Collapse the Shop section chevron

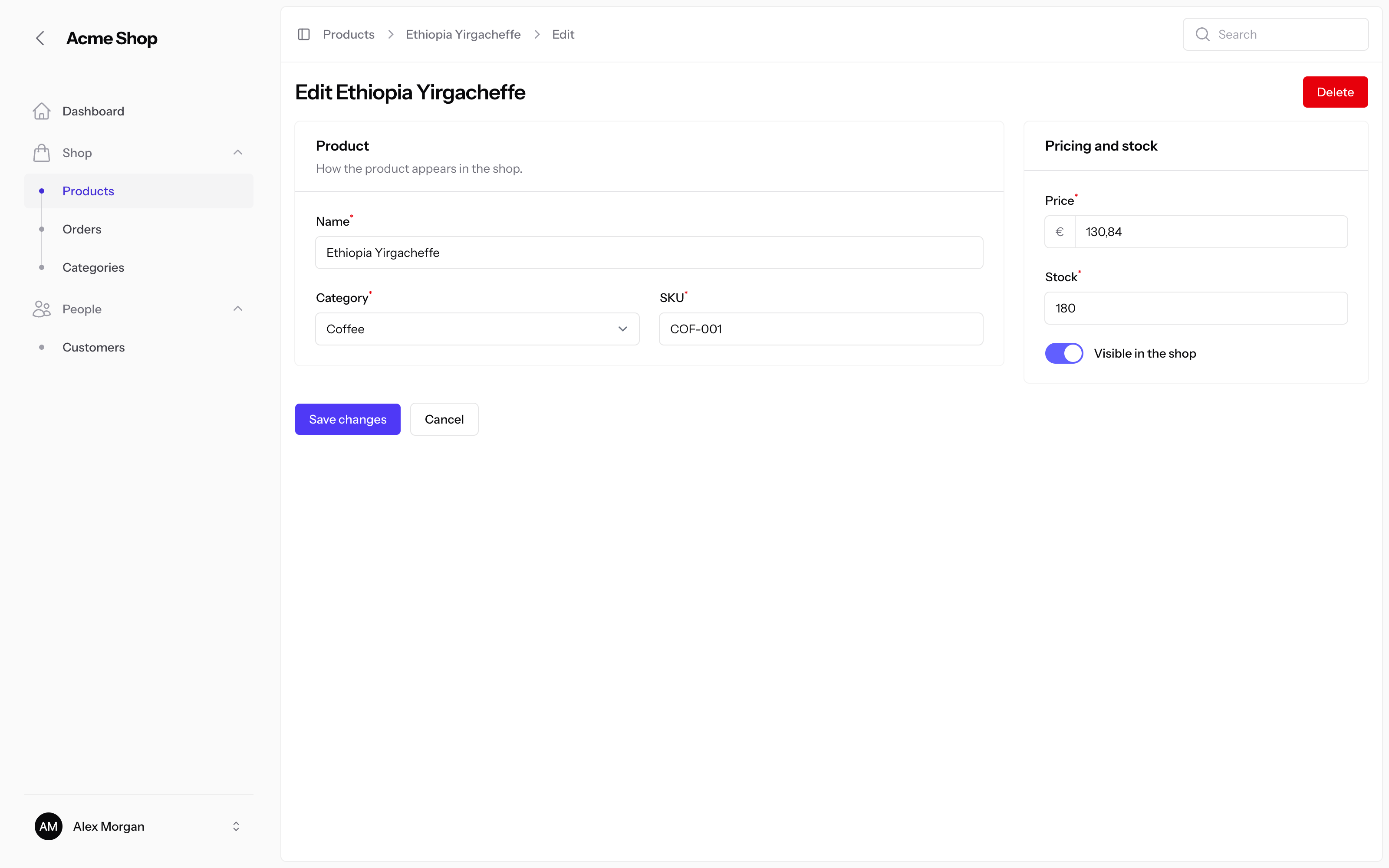237,153
